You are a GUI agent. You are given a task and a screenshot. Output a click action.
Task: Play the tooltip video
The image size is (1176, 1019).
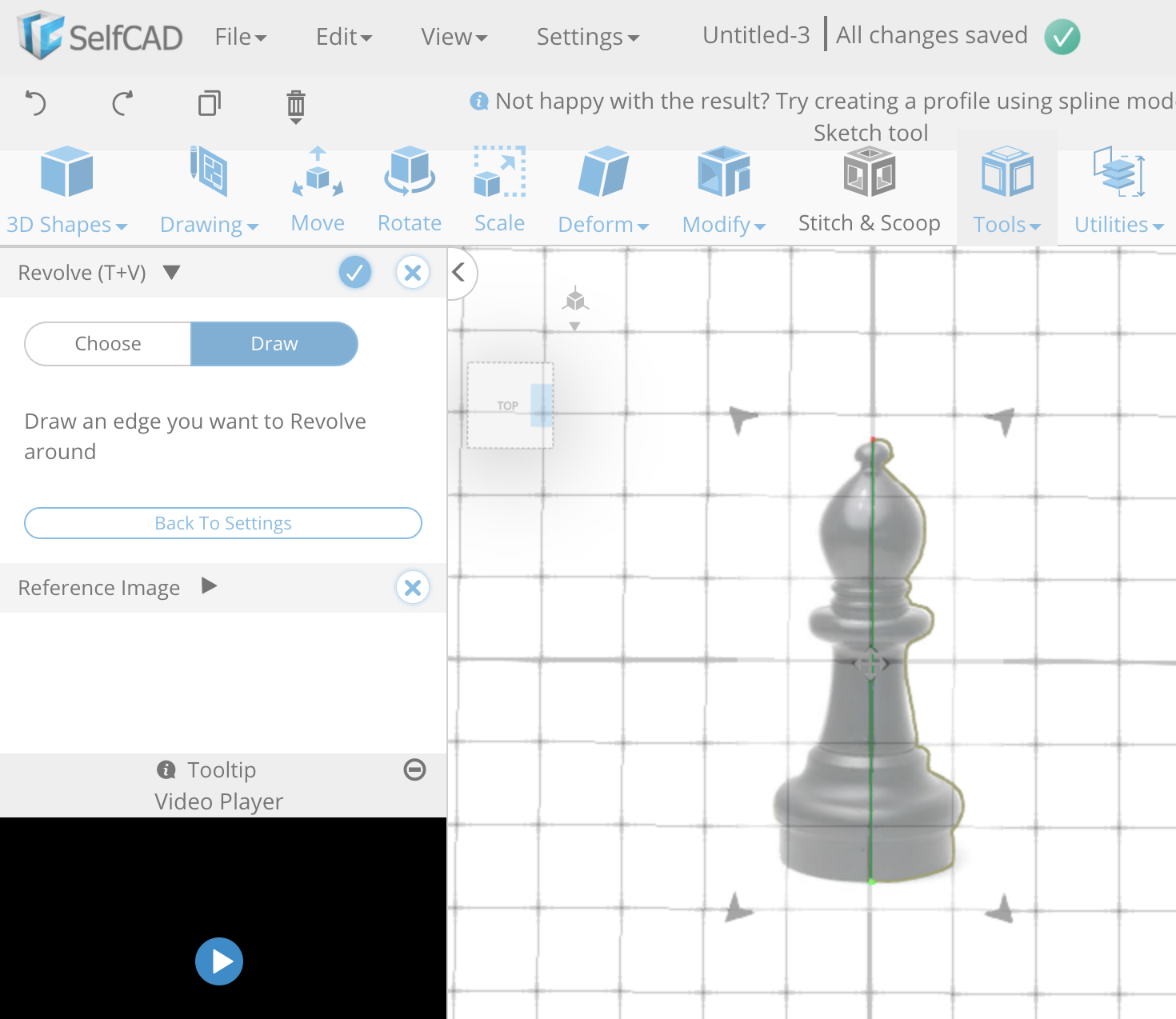[x=219, y=961]
